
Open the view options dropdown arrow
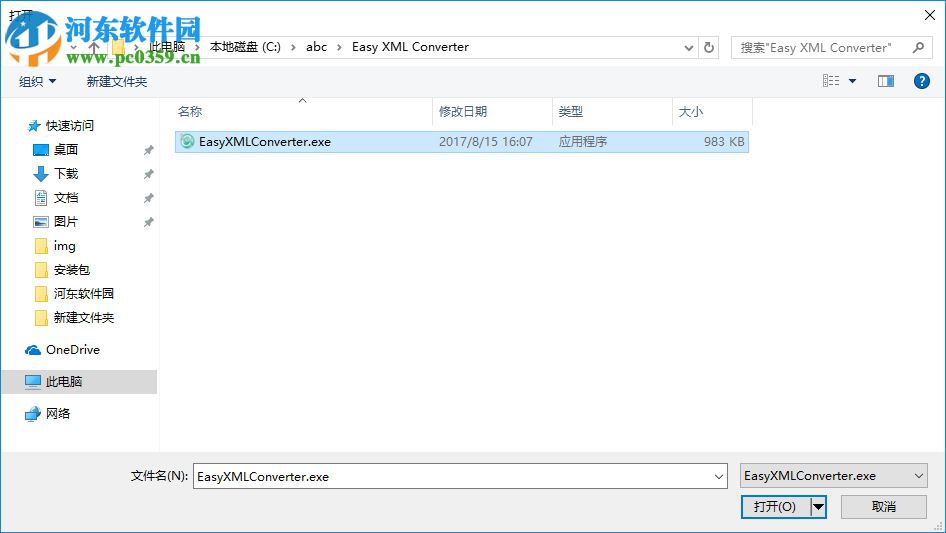click(852, 81)
